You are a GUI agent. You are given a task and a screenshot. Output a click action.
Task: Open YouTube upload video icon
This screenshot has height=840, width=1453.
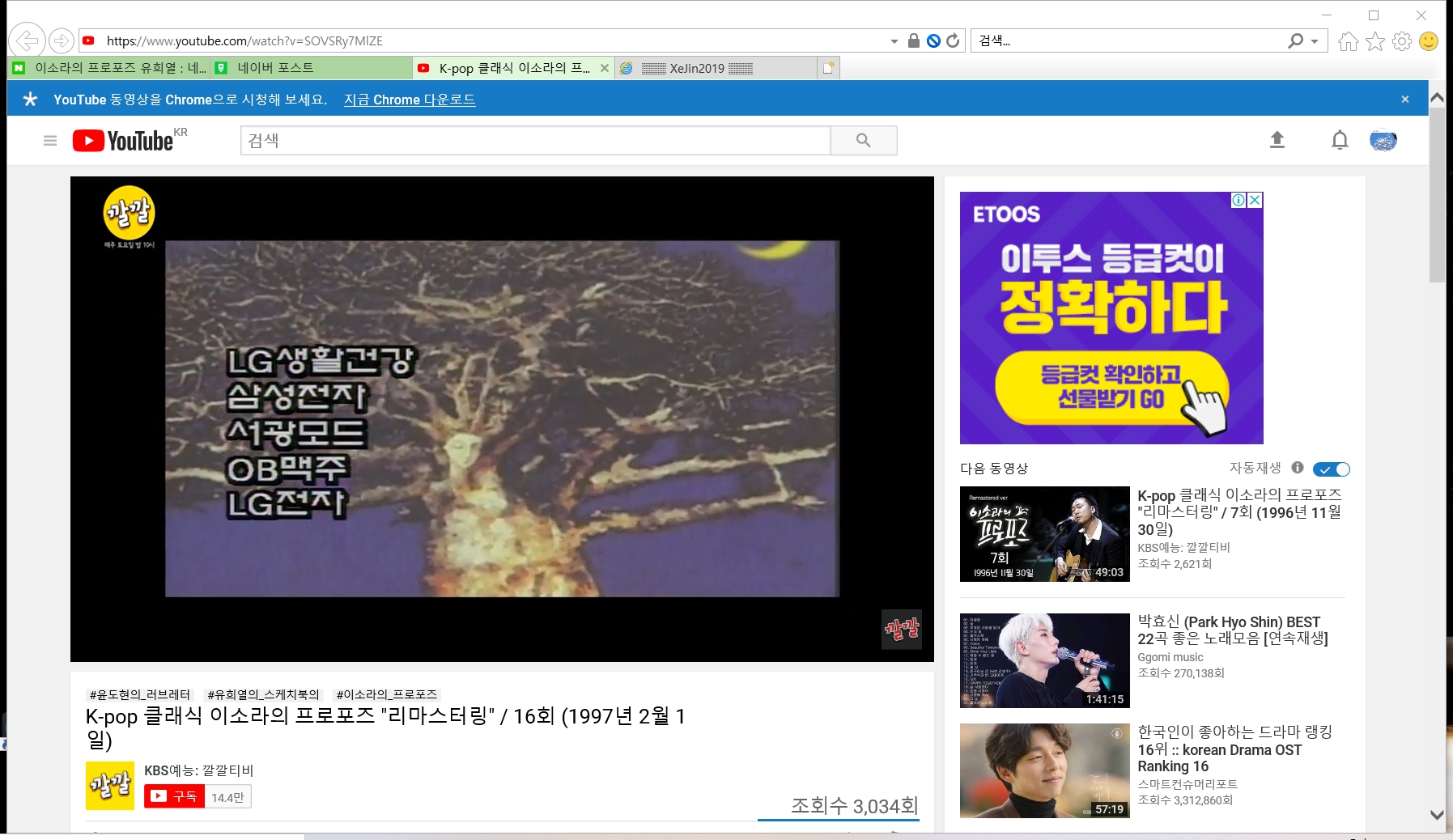coord(1277,140)
